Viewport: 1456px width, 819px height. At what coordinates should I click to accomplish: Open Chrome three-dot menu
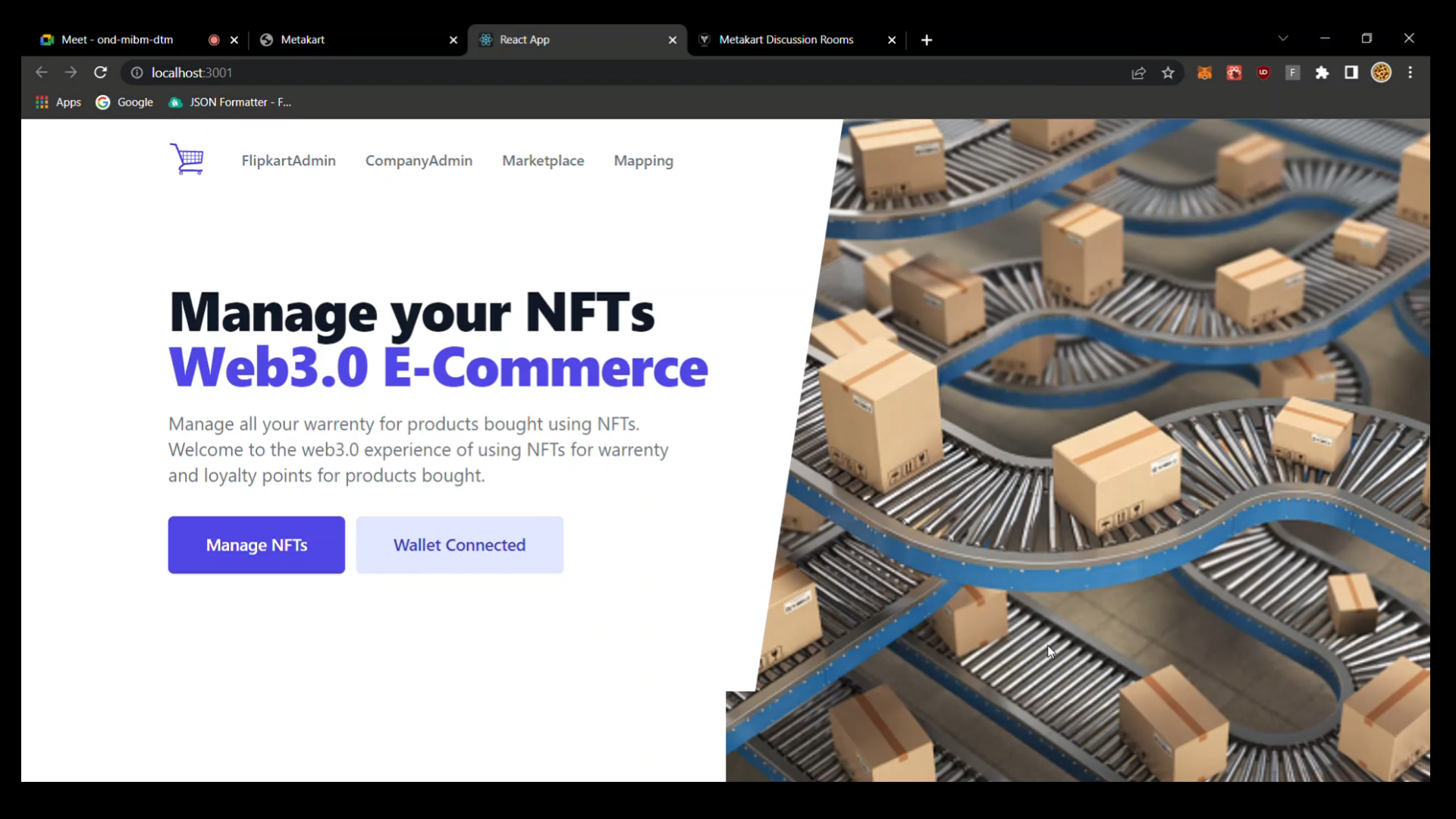1410,73
